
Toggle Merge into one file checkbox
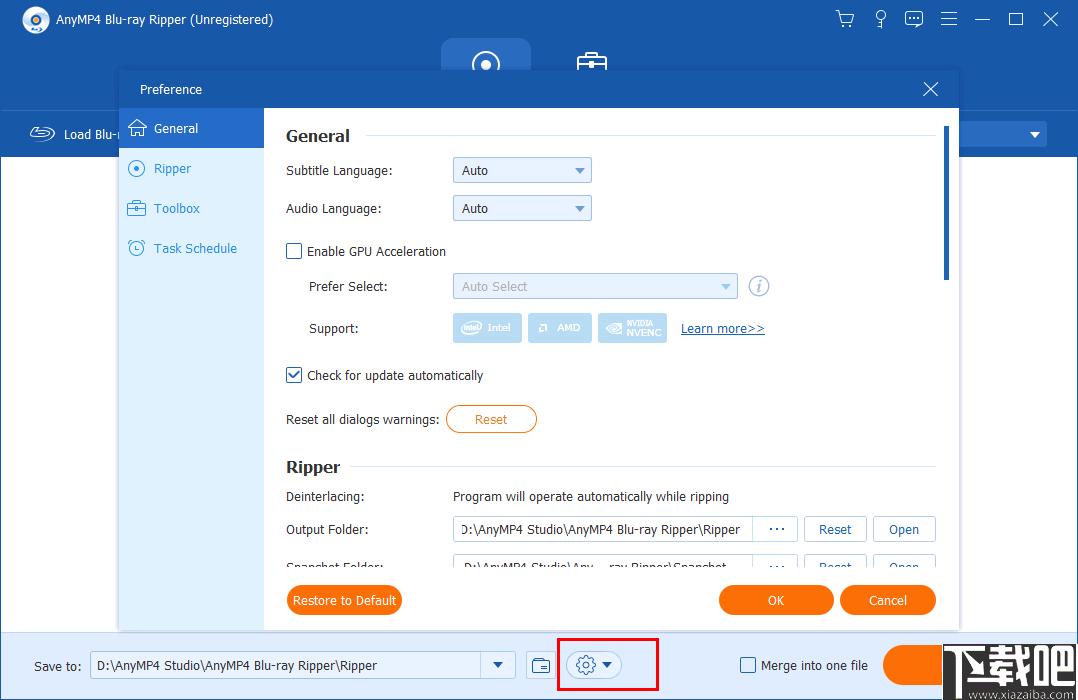point(747,665)
